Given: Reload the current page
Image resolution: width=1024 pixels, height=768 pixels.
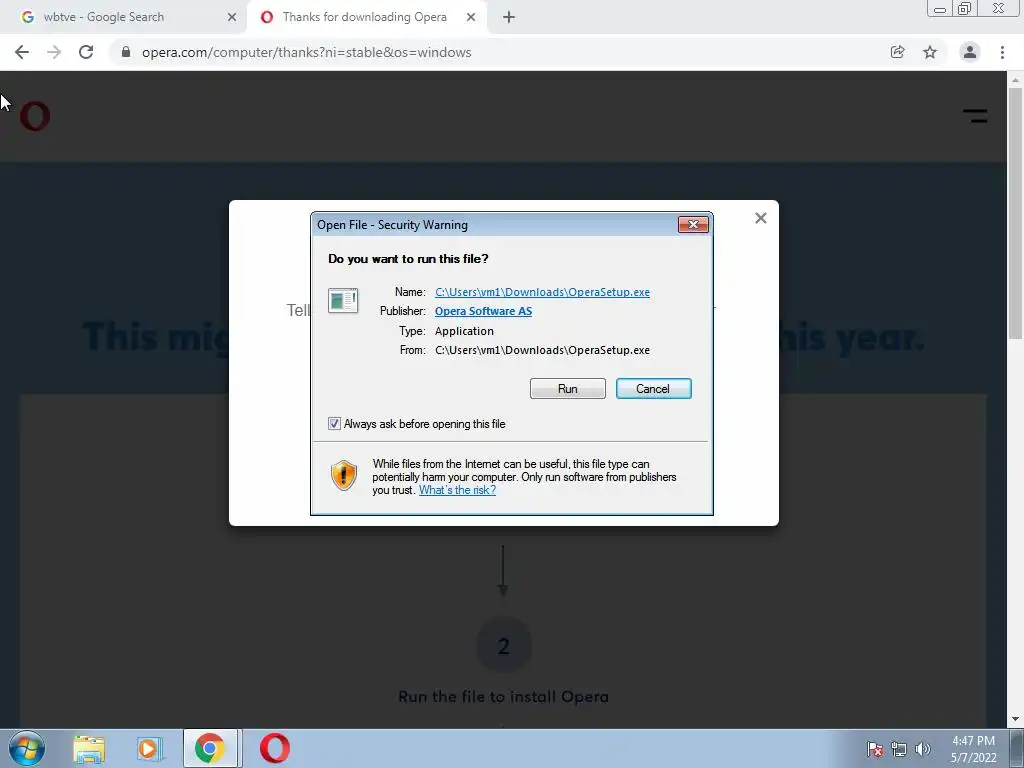Looking at the screenshot, I should tap(86, 52).
